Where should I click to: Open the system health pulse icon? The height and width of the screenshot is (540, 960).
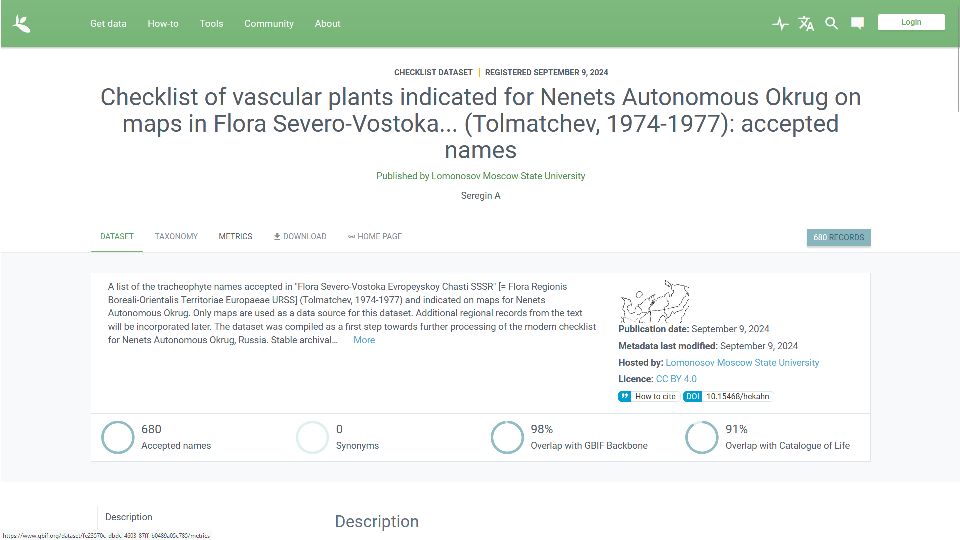coord(780,23)
